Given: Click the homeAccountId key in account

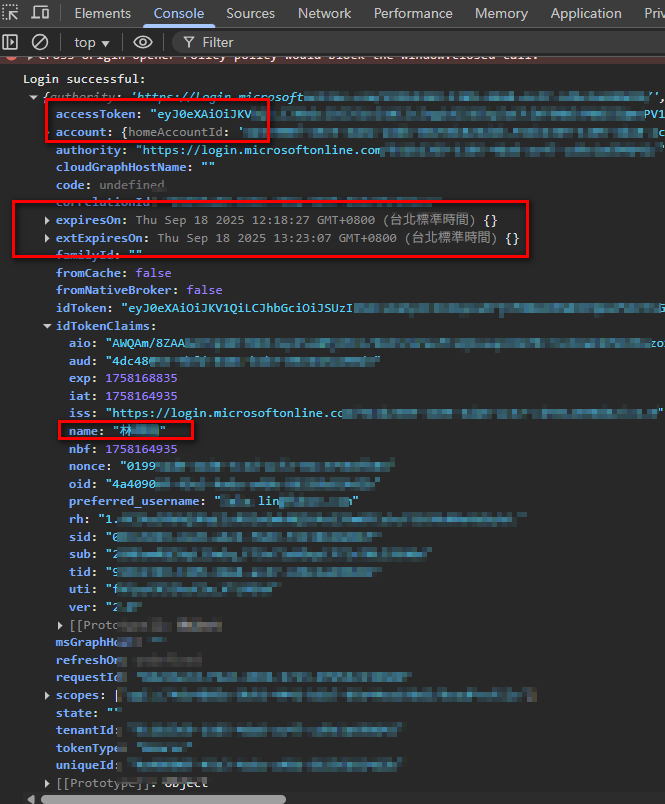Looking at the screenshot, I should 175,132.
